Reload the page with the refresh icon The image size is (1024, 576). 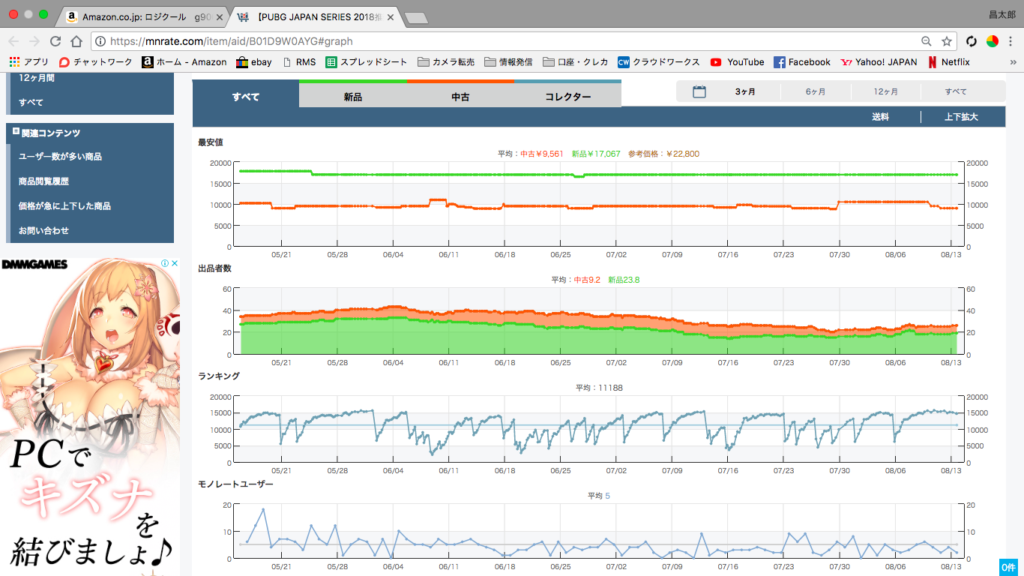pyautogui.click(x=56, y=41)
